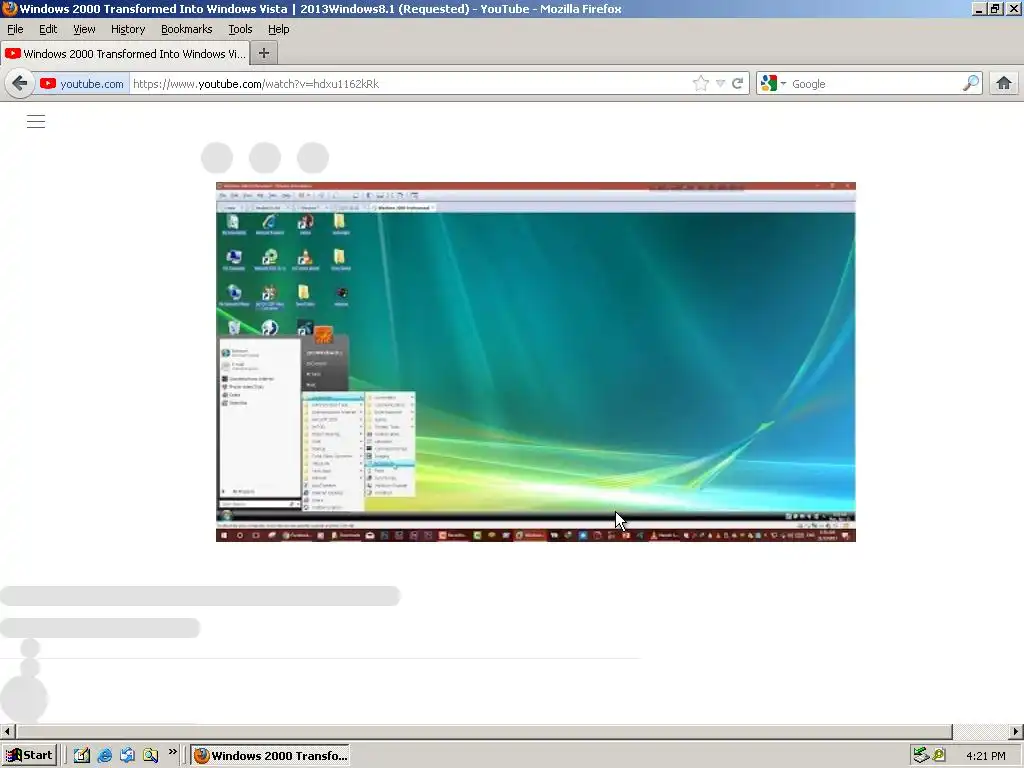This screenshot has width=1024, height=768.
Task: Click the YouTube favicon on the tab
Action: click(12, 54)
